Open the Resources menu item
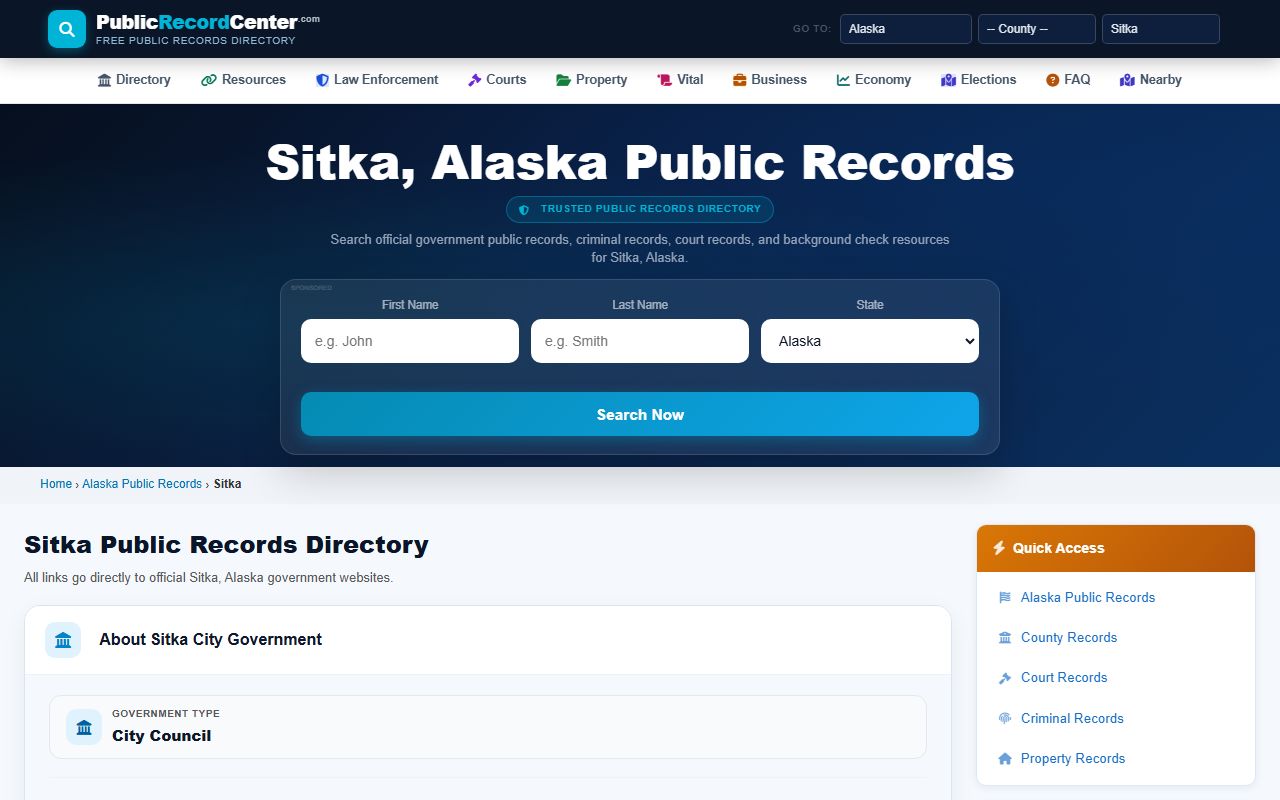1280x800 pixels. pos(244,80)
